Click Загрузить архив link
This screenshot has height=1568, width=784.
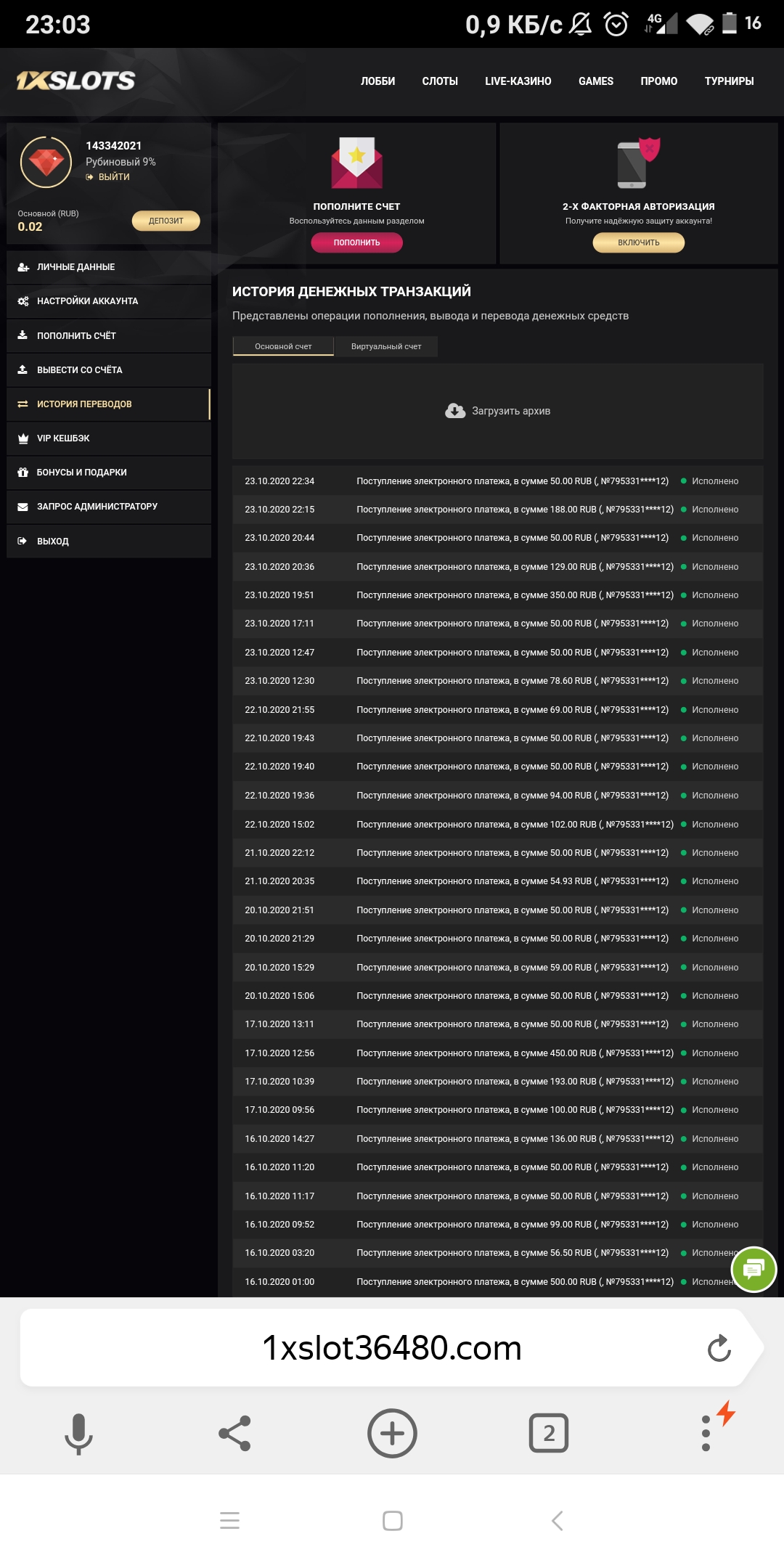coord(511,411)
